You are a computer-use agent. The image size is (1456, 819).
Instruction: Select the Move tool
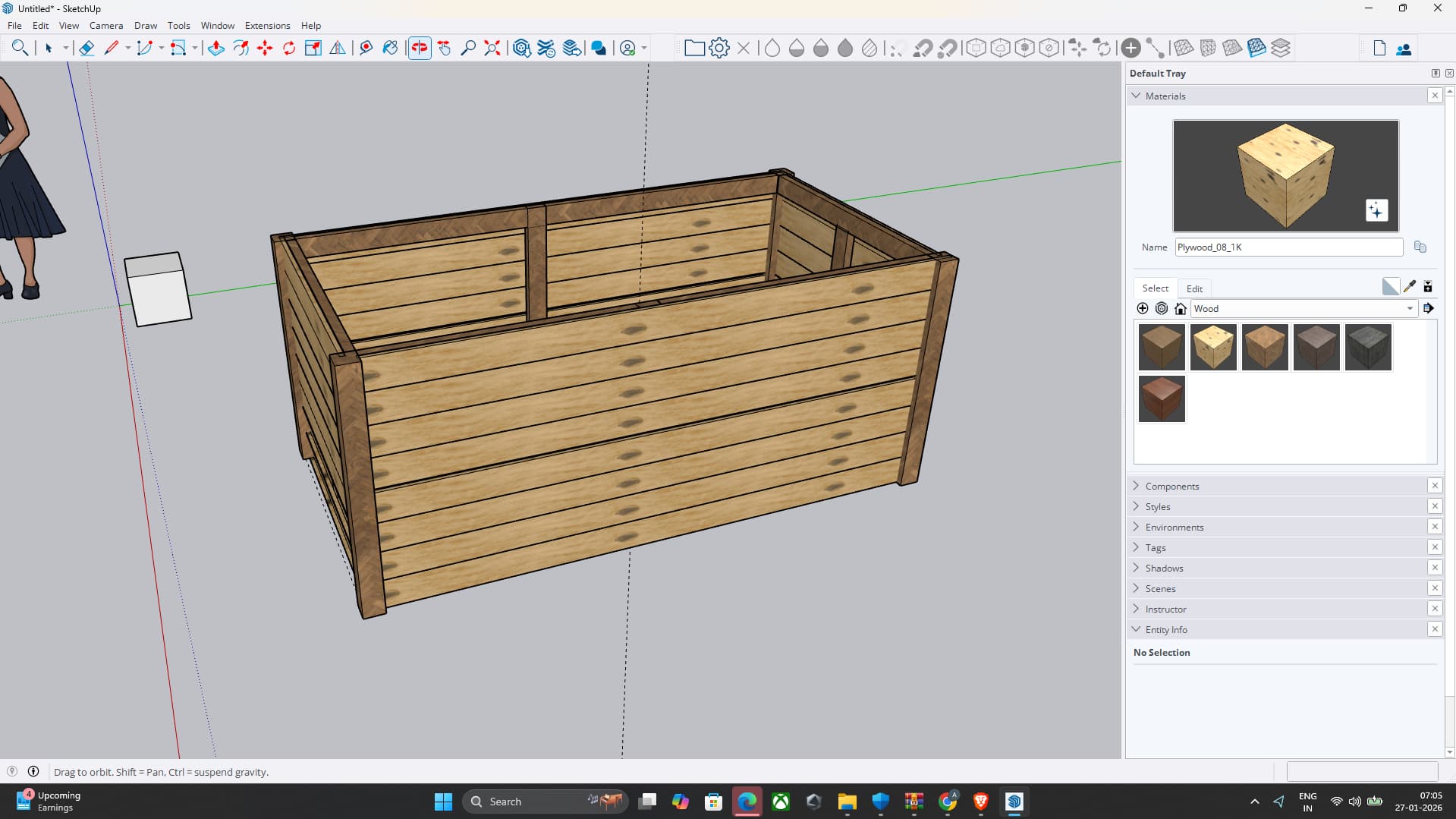click(265, 49)
